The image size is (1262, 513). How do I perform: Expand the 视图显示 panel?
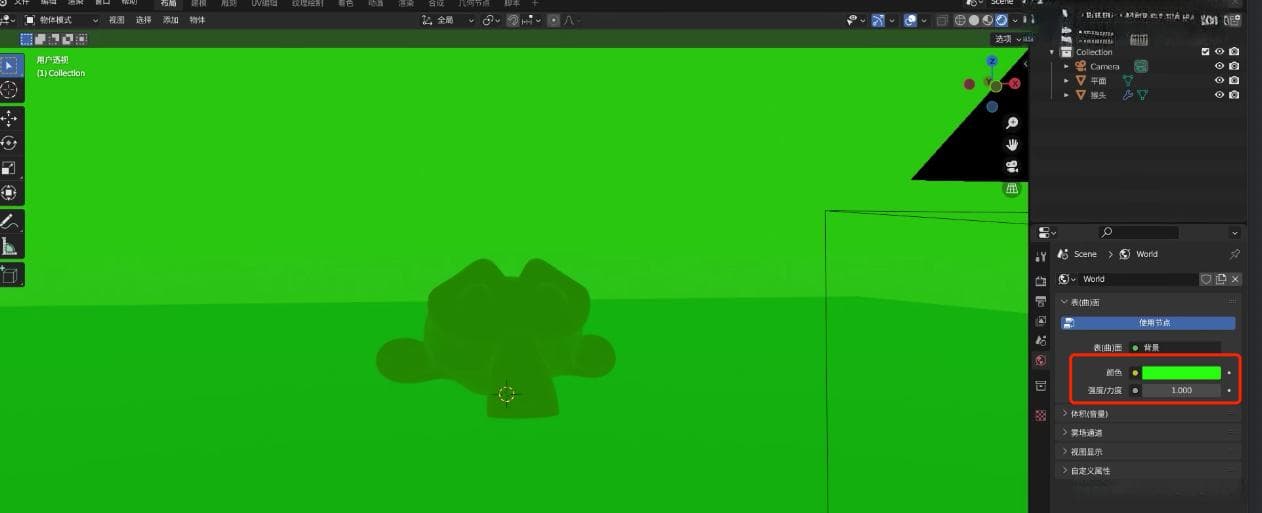[1148, 451]
